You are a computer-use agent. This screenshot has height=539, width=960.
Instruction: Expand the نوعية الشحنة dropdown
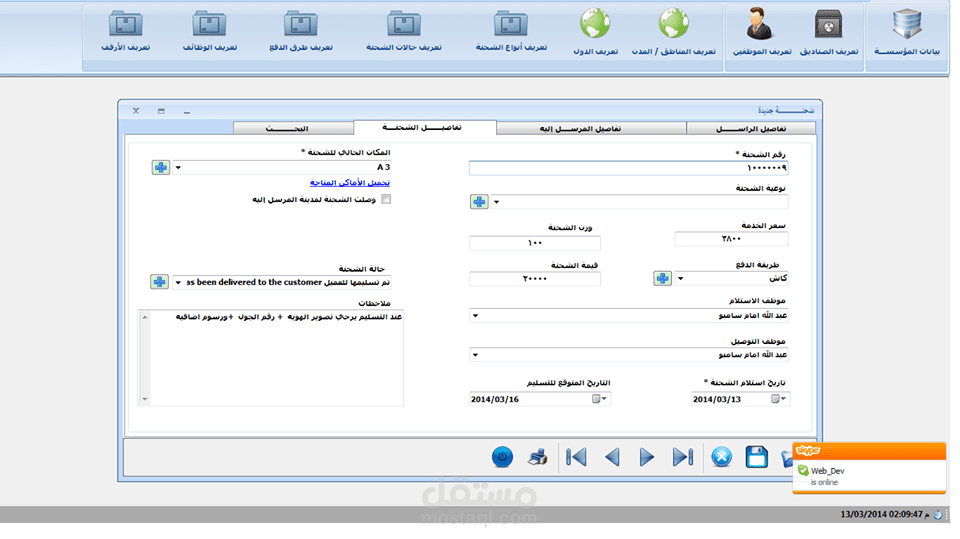[x=497, y=202]
